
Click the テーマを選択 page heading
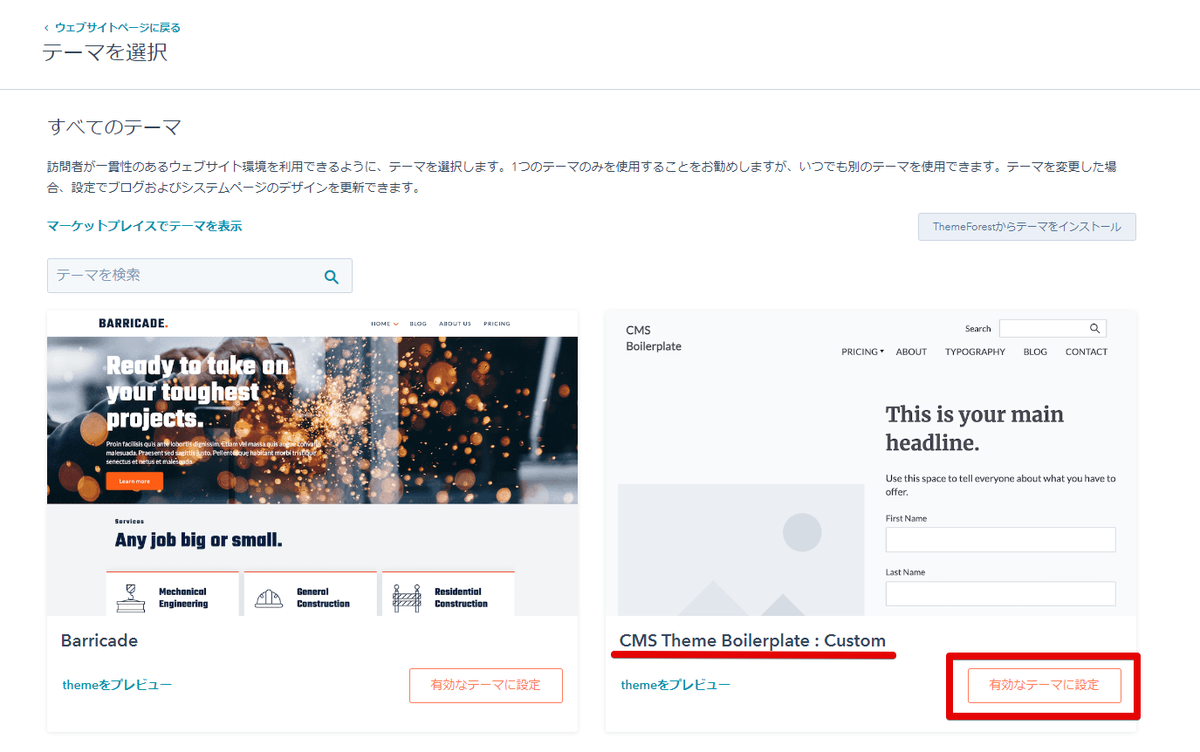coord(105,52)
